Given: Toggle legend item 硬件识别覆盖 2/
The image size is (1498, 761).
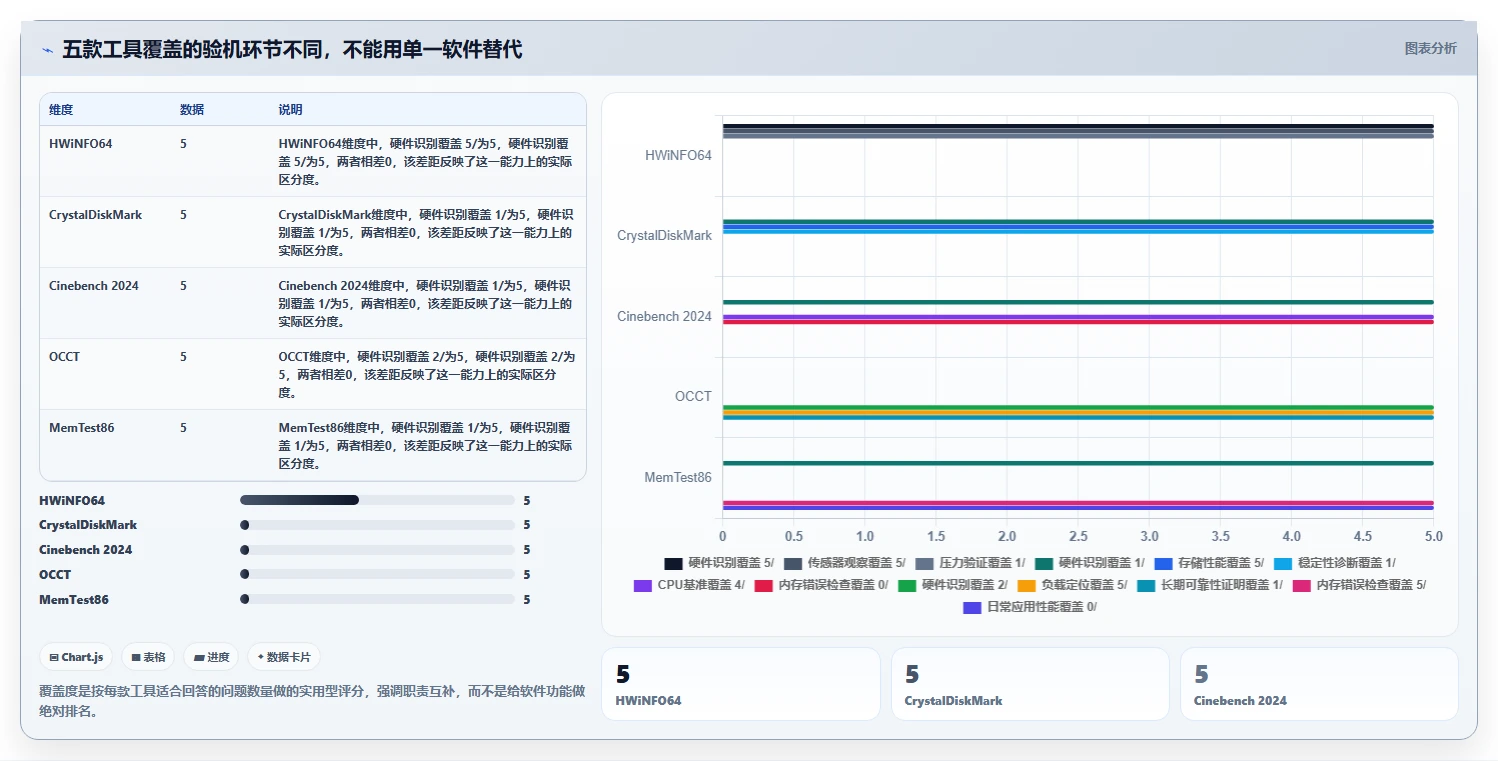Looking at the screenshot, I should [953, 585].
